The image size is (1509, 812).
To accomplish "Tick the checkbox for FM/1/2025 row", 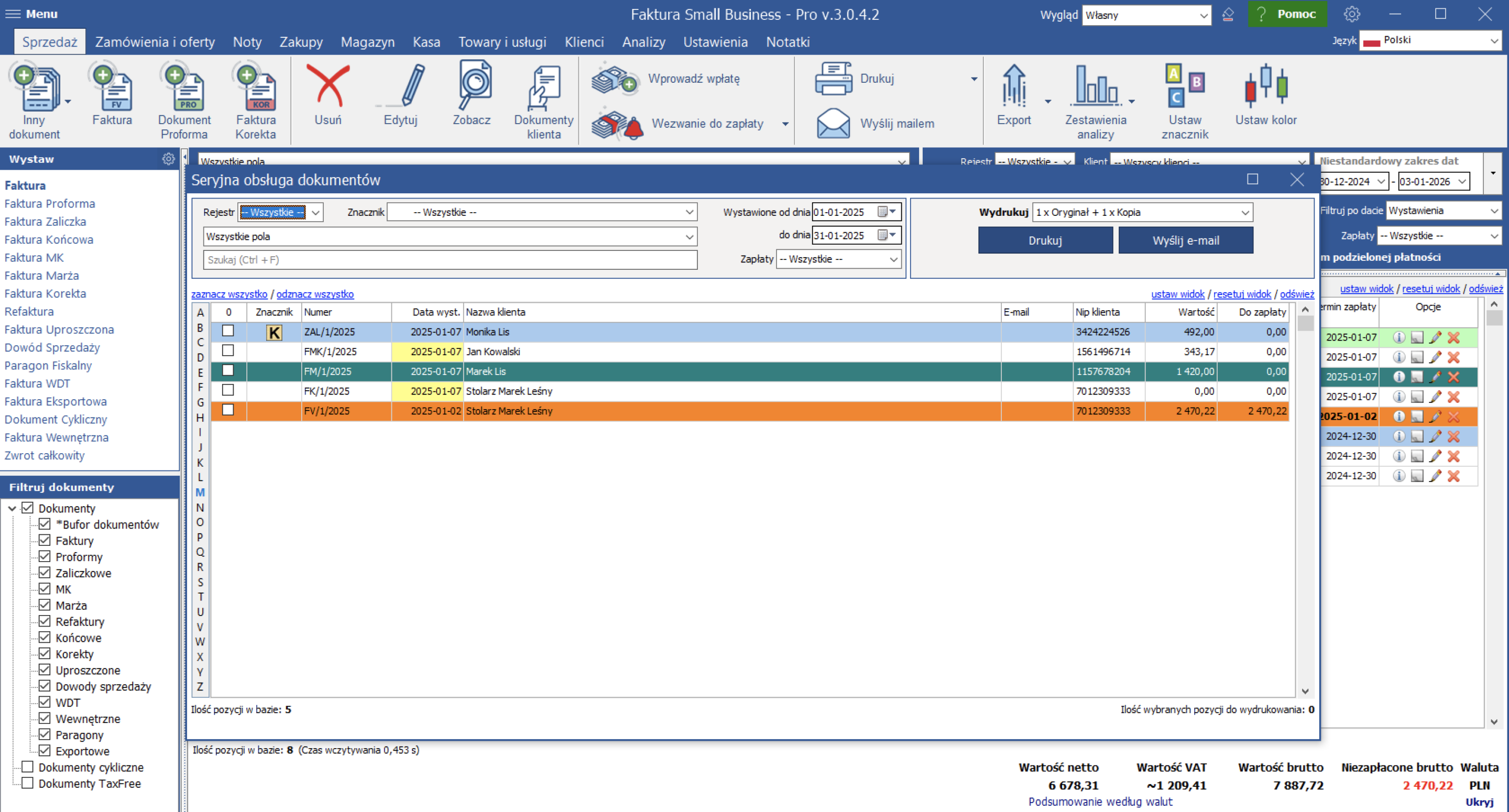I will click(228, 371).
